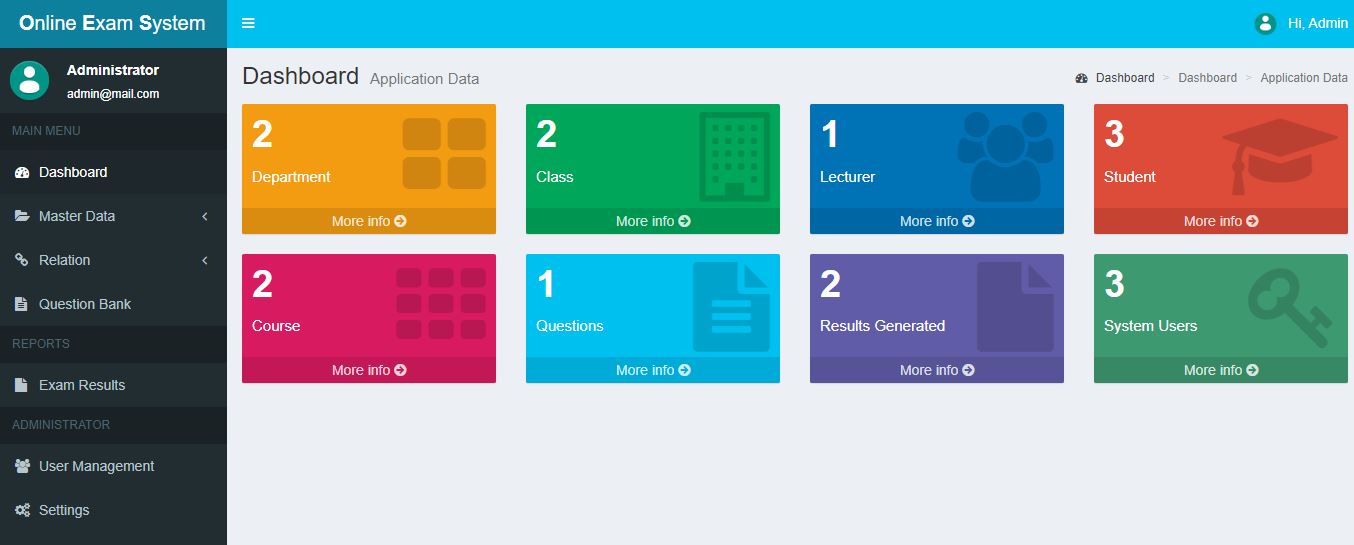Viewport: 1354px width, 545px height.
Task: Click the breadcrumb dashboard gauge icon
Action: 1082,78
